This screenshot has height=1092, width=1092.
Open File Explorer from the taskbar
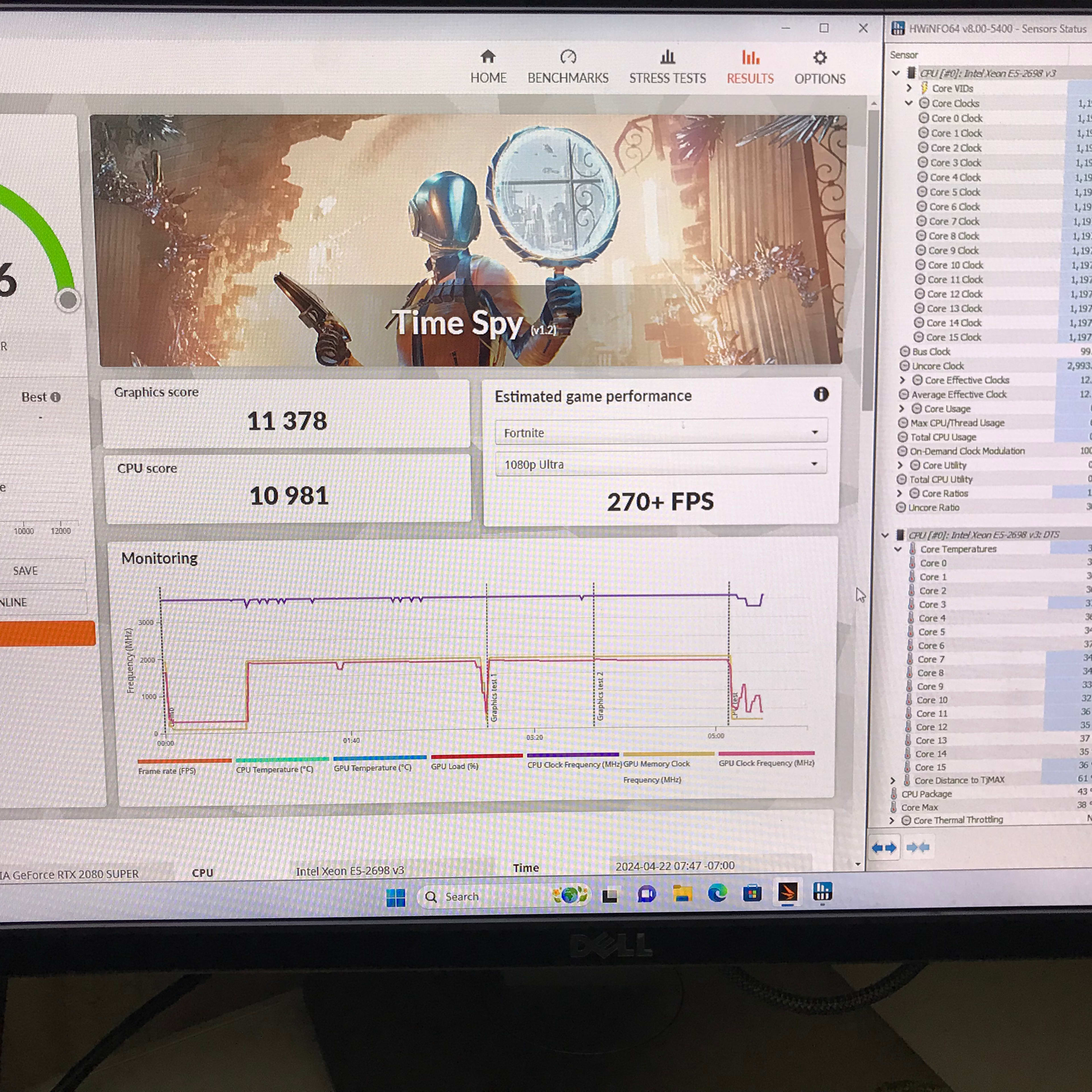click(682, 894)
